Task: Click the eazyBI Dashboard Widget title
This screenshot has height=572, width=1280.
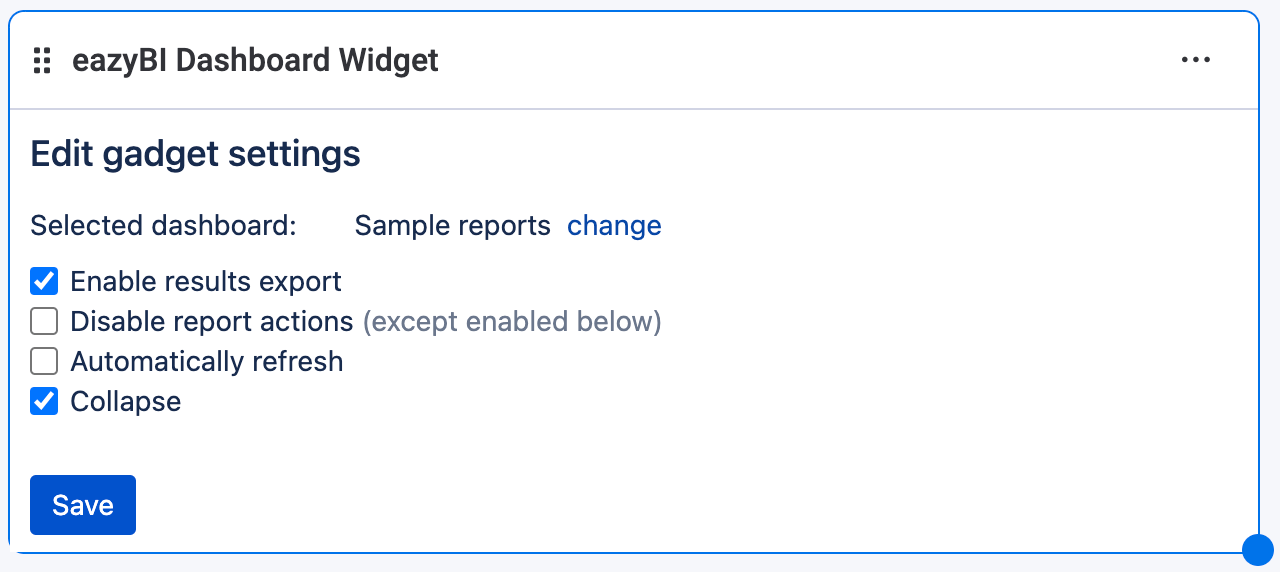Action: pos(255,61)
